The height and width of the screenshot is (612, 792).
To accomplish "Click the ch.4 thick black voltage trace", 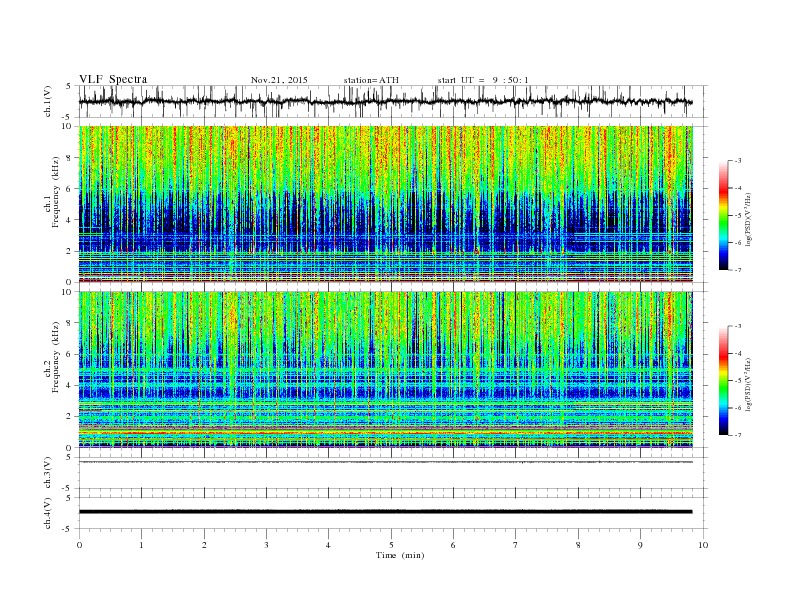I will point(386,512).
